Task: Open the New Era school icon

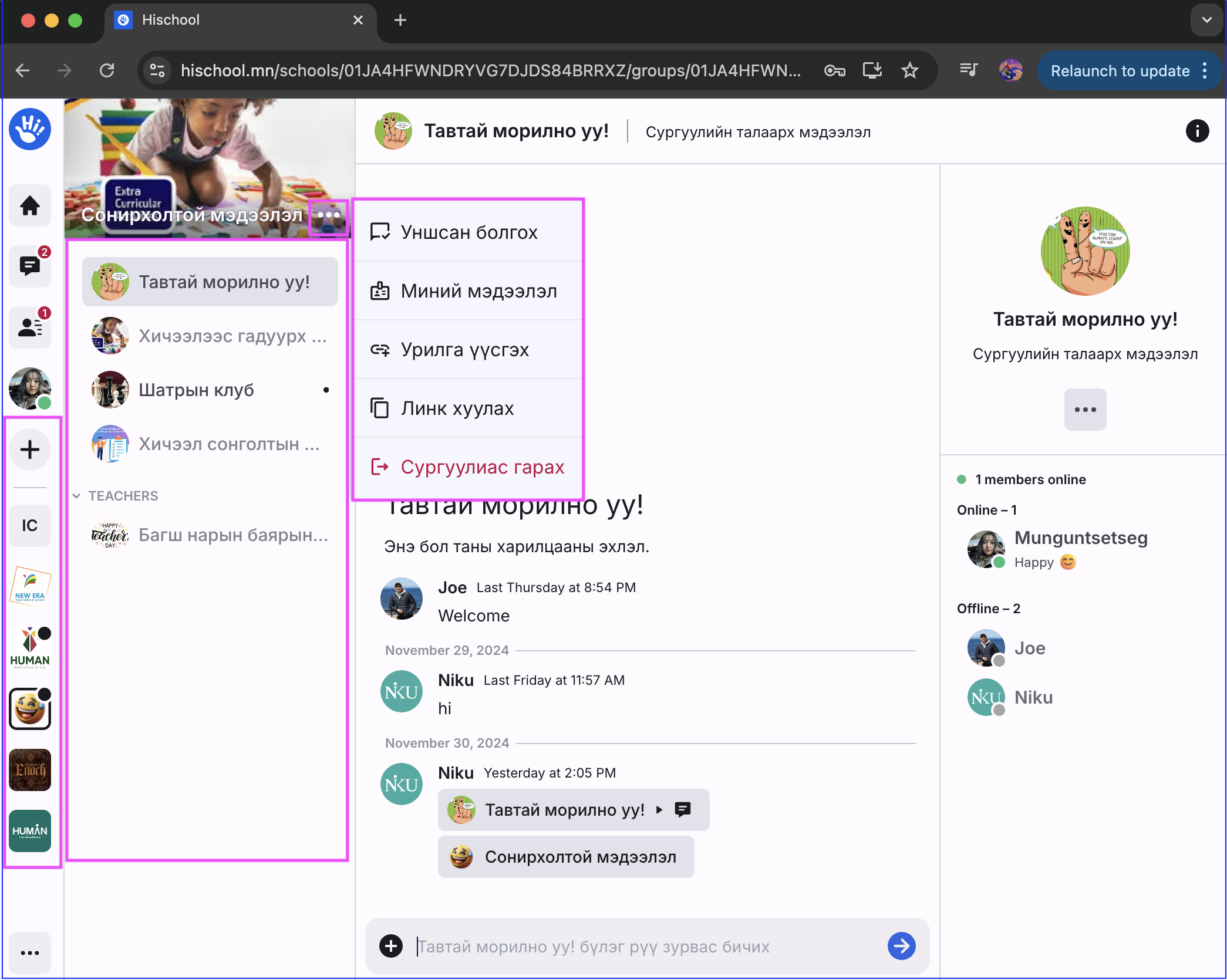Action: point(29,586)
